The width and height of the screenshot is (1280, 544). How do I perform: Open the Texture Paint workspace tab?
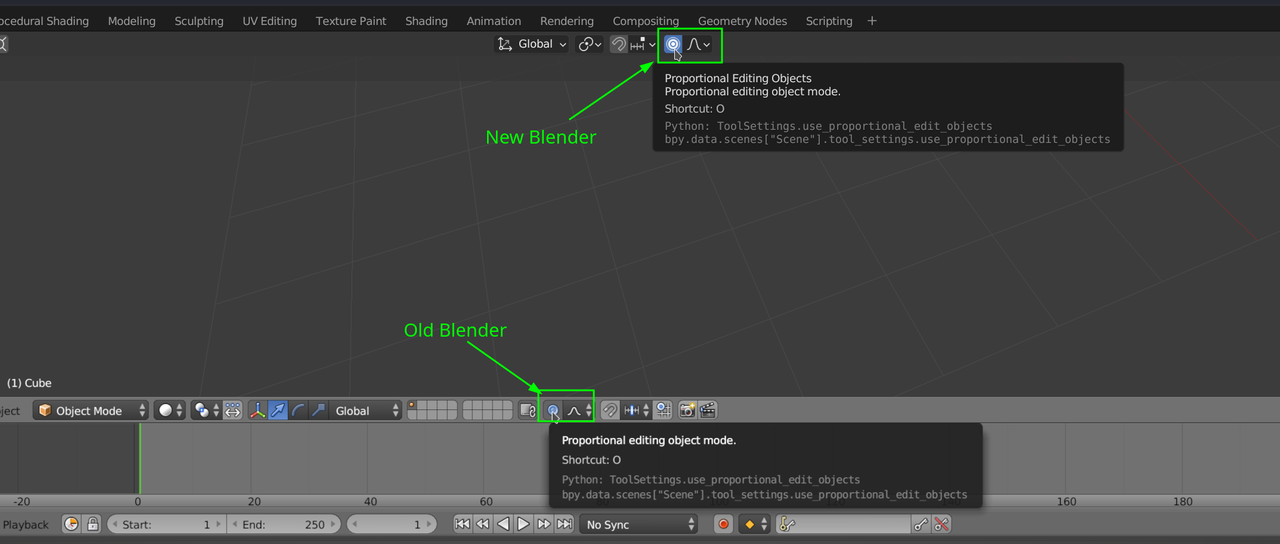351,21
